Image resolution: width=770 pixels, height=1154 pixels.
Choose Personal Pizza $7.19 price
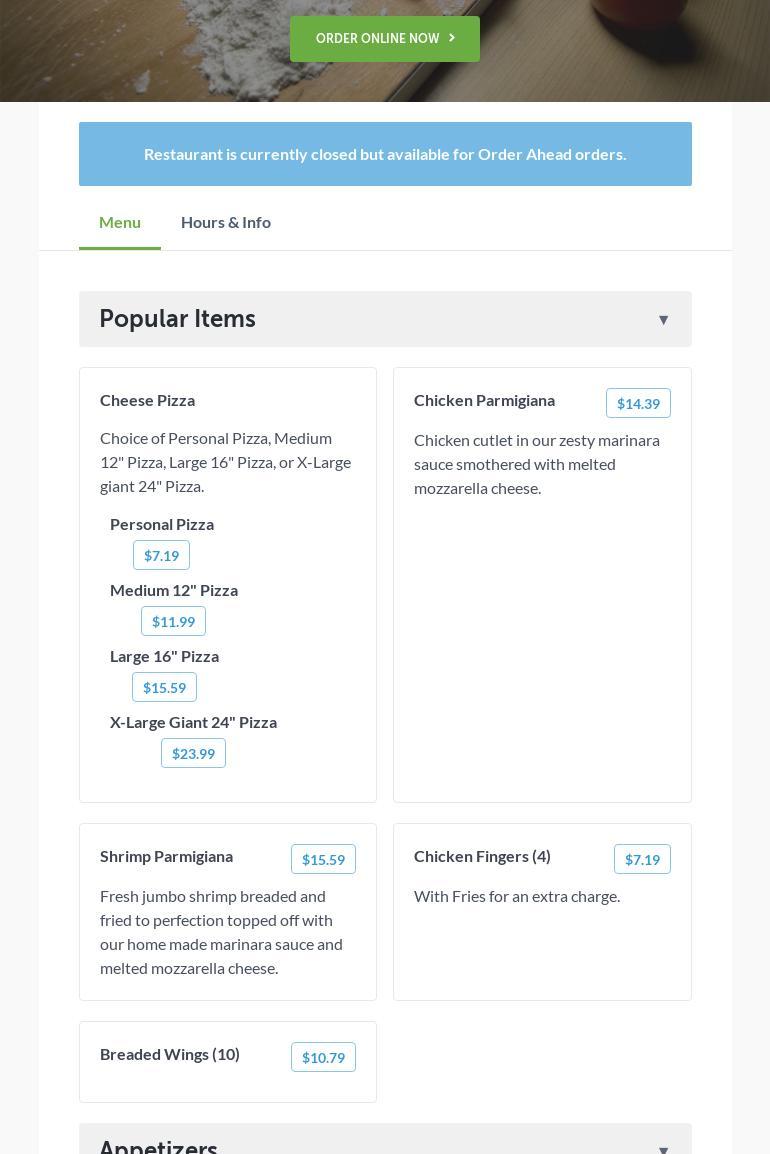161,555
